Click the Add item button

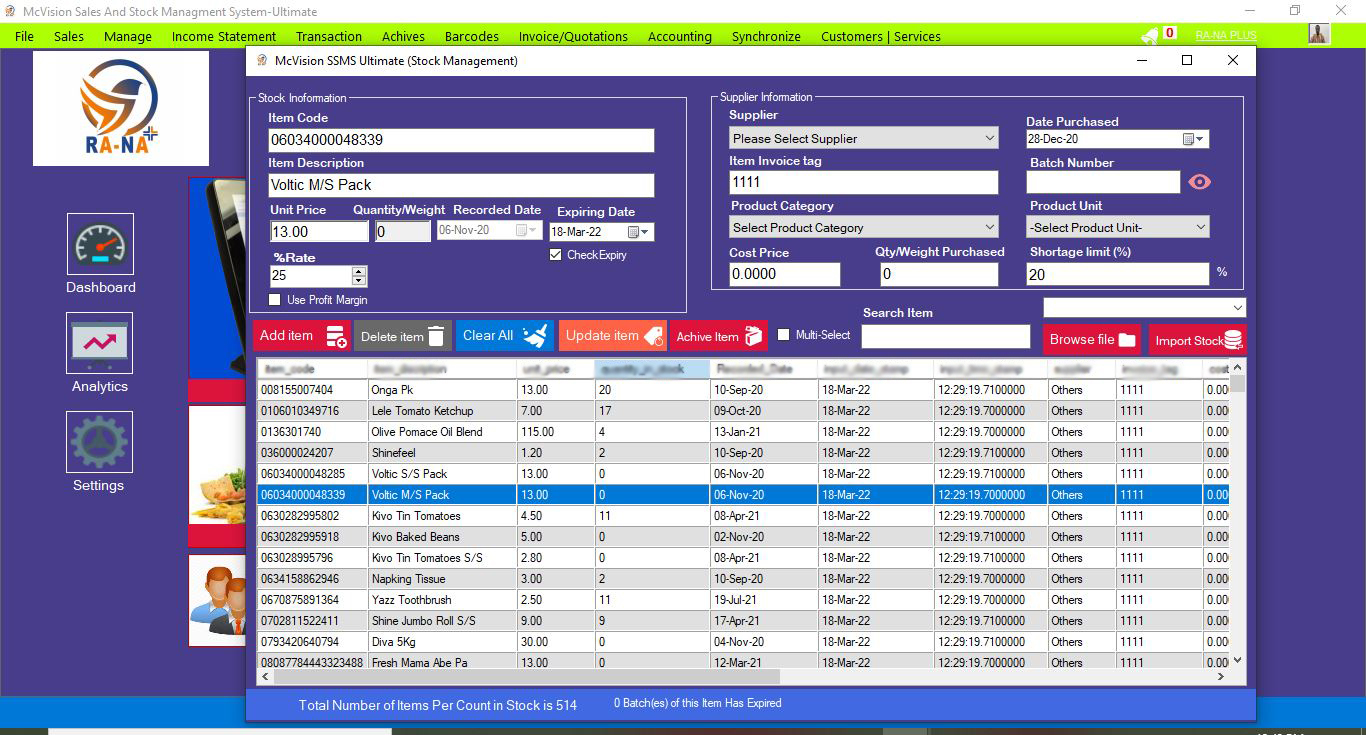302,336
